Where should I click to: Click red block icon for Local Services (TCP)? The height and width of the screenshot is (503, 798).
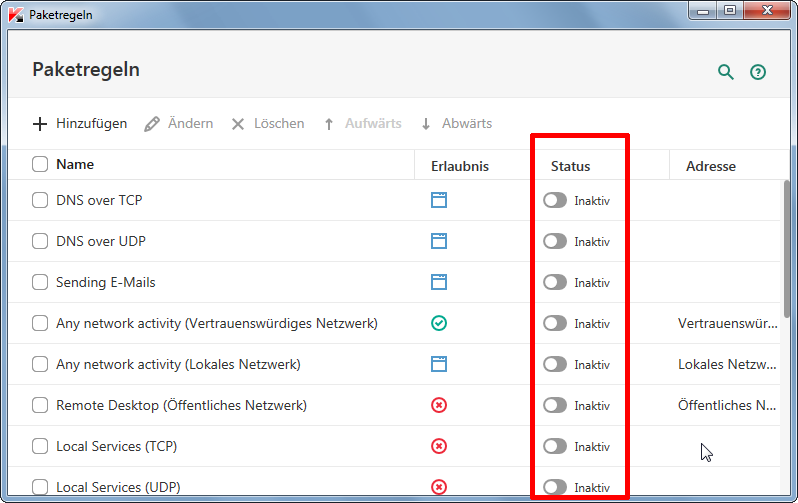pyautogui.click(x=439, y=446)
